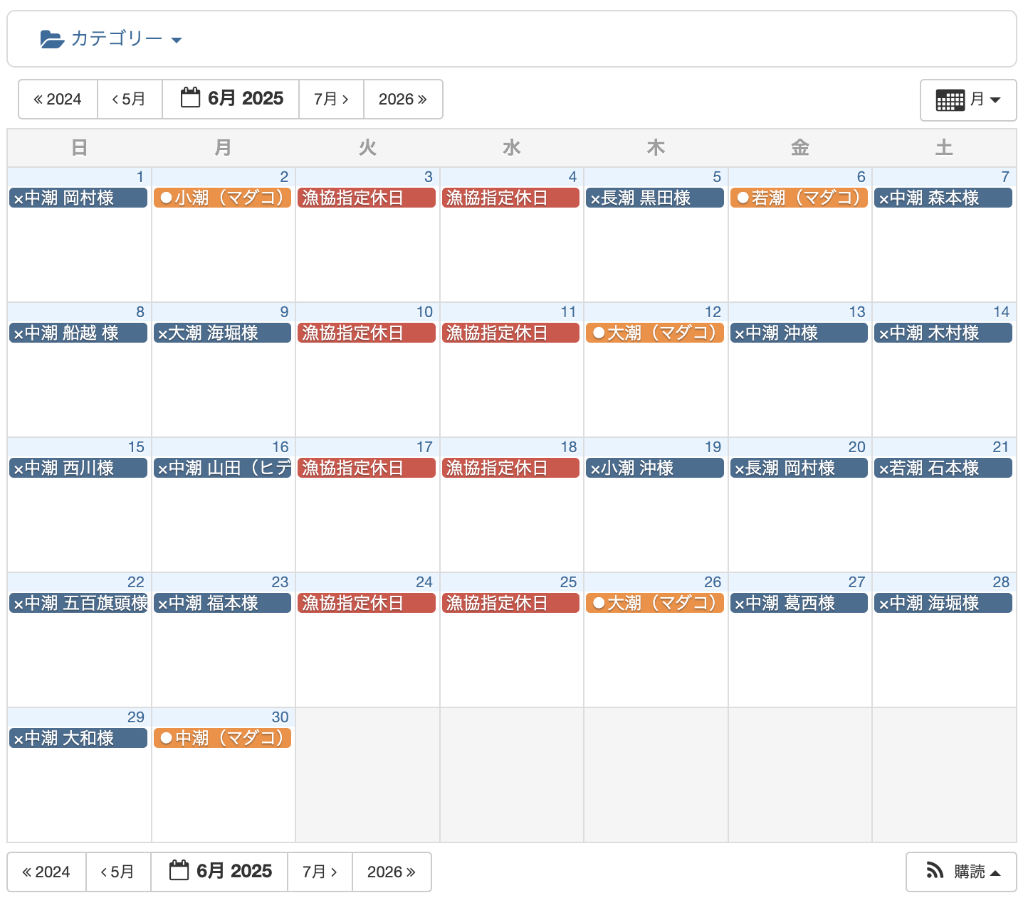The image size is (1024, 898).
Task: Jump to next year 2026 in top navigation
Action: [402, 99]
